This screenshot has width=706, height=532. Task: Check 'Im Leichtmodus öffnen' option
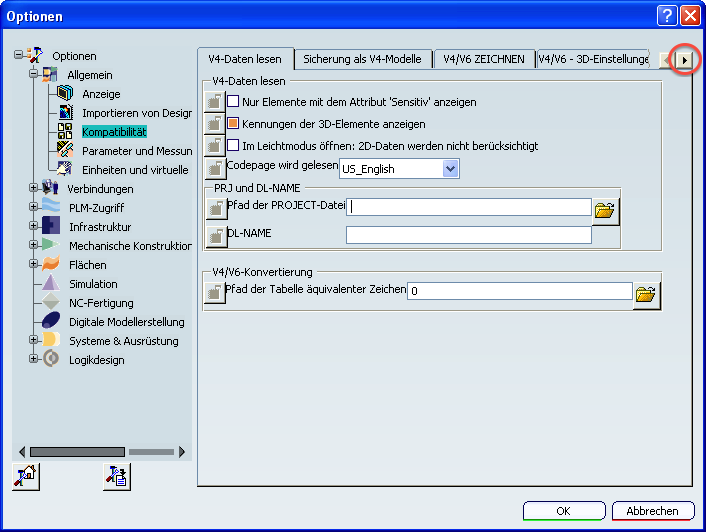click(234, 146)
